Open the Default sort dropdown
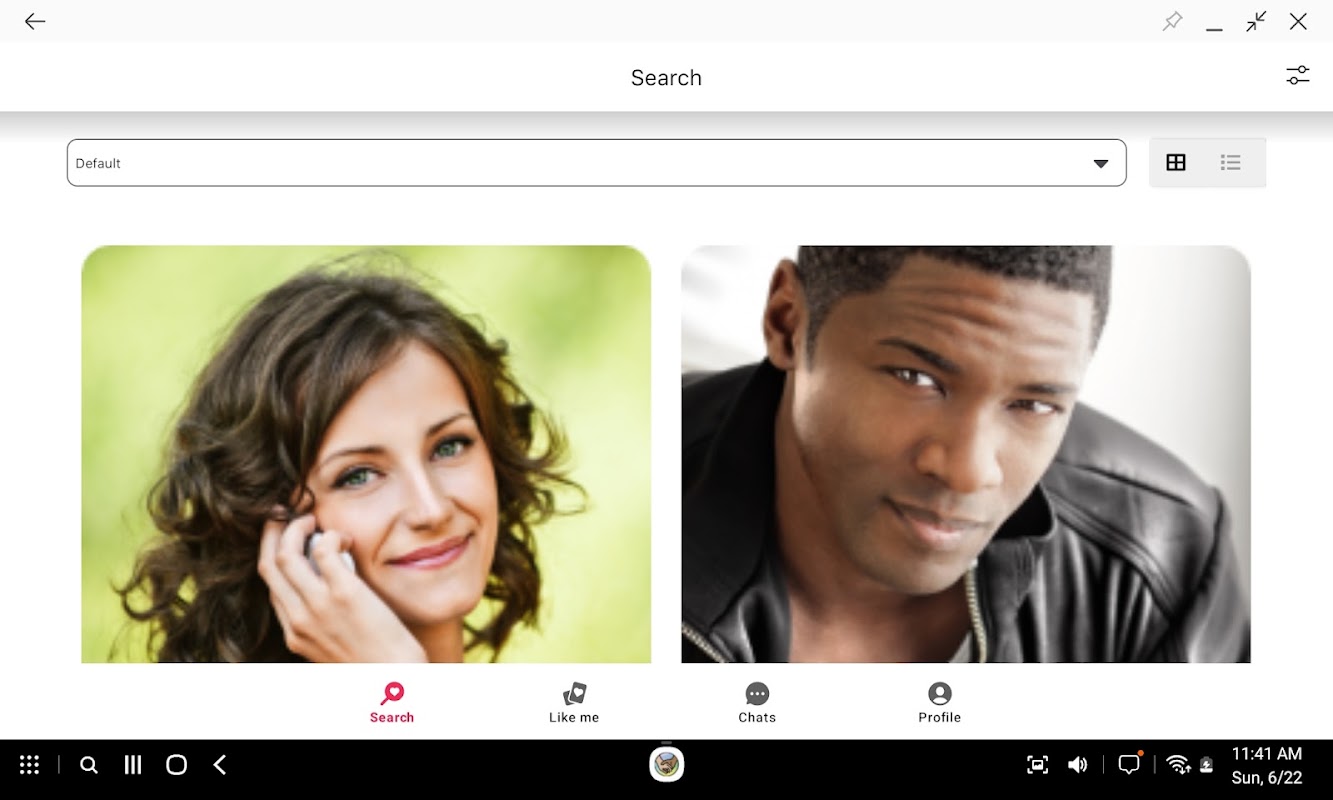The image size is (1333, 800). (x=596, y=163)
